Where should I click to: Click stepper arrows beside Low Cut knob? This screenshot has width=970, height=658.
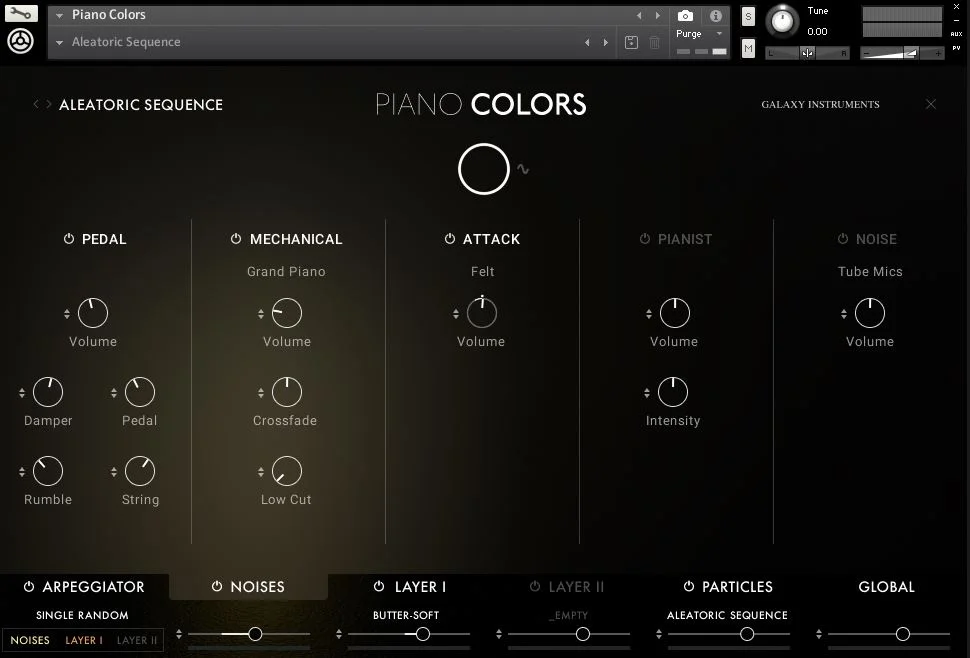pos(261,472)
